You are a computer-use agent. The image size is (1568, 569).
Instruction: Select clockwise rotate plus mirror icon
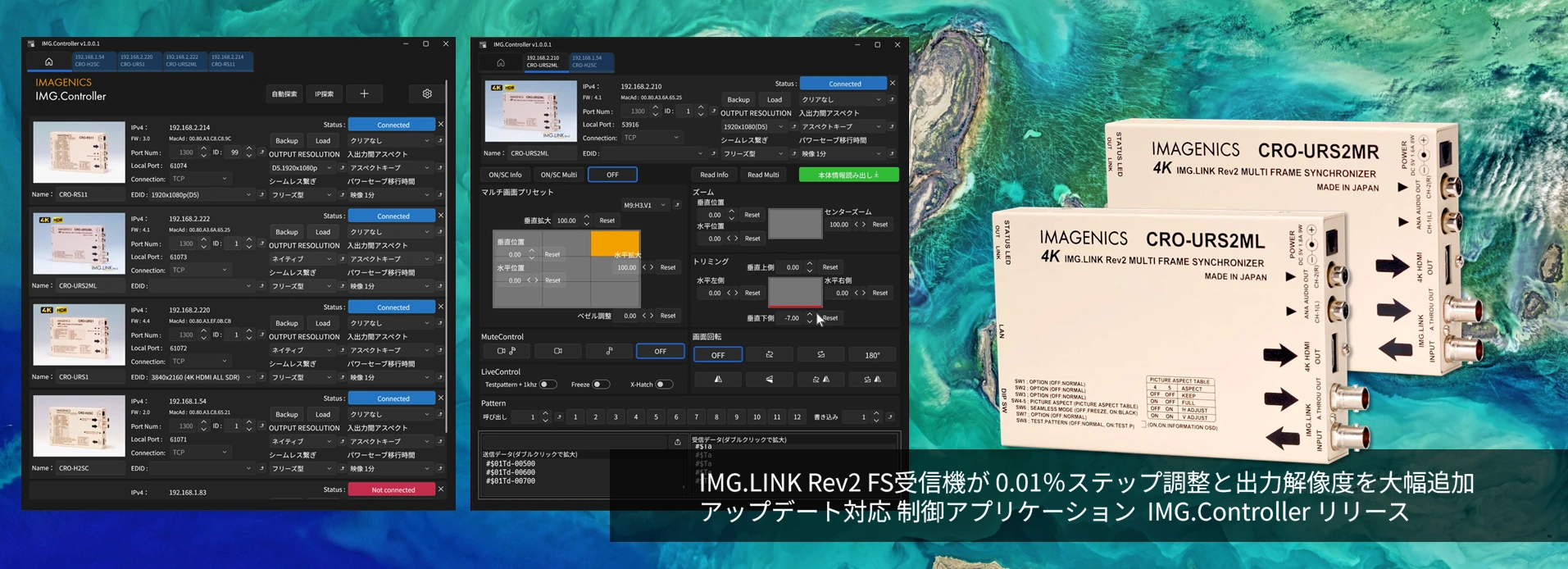pos(872,379)
